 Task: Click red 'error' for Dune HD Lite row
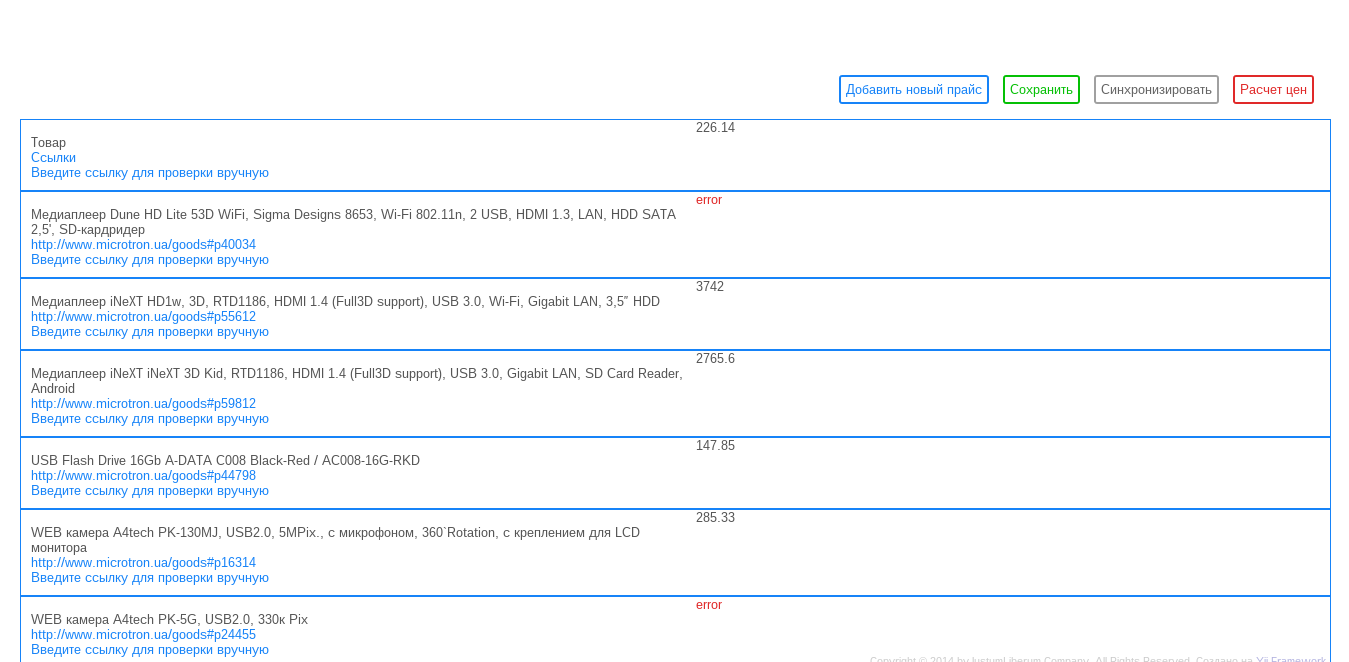pyautogui.click(x=709, y=200)
